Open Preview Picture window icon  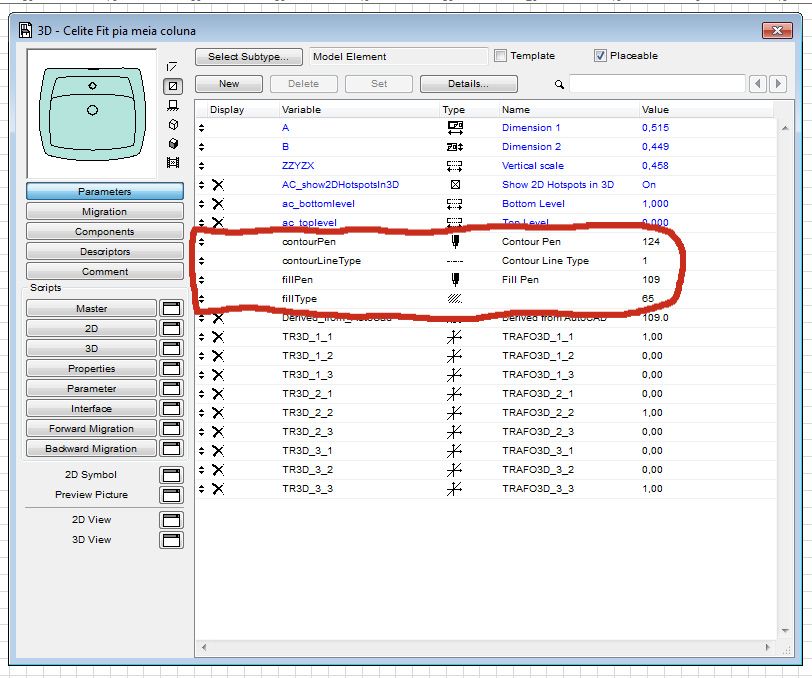(171, 495)
